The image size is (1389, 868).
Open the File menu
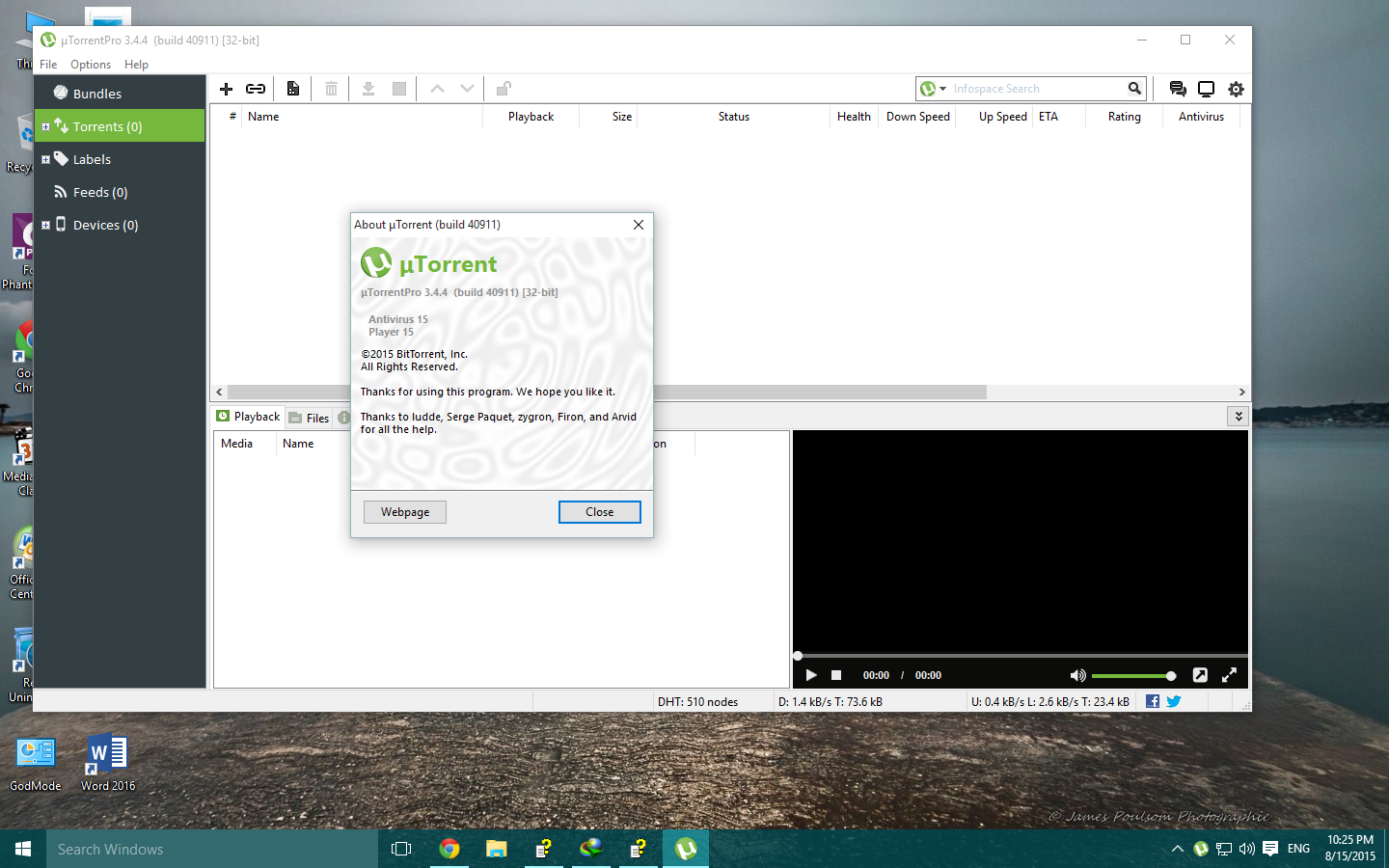[48, 65]
